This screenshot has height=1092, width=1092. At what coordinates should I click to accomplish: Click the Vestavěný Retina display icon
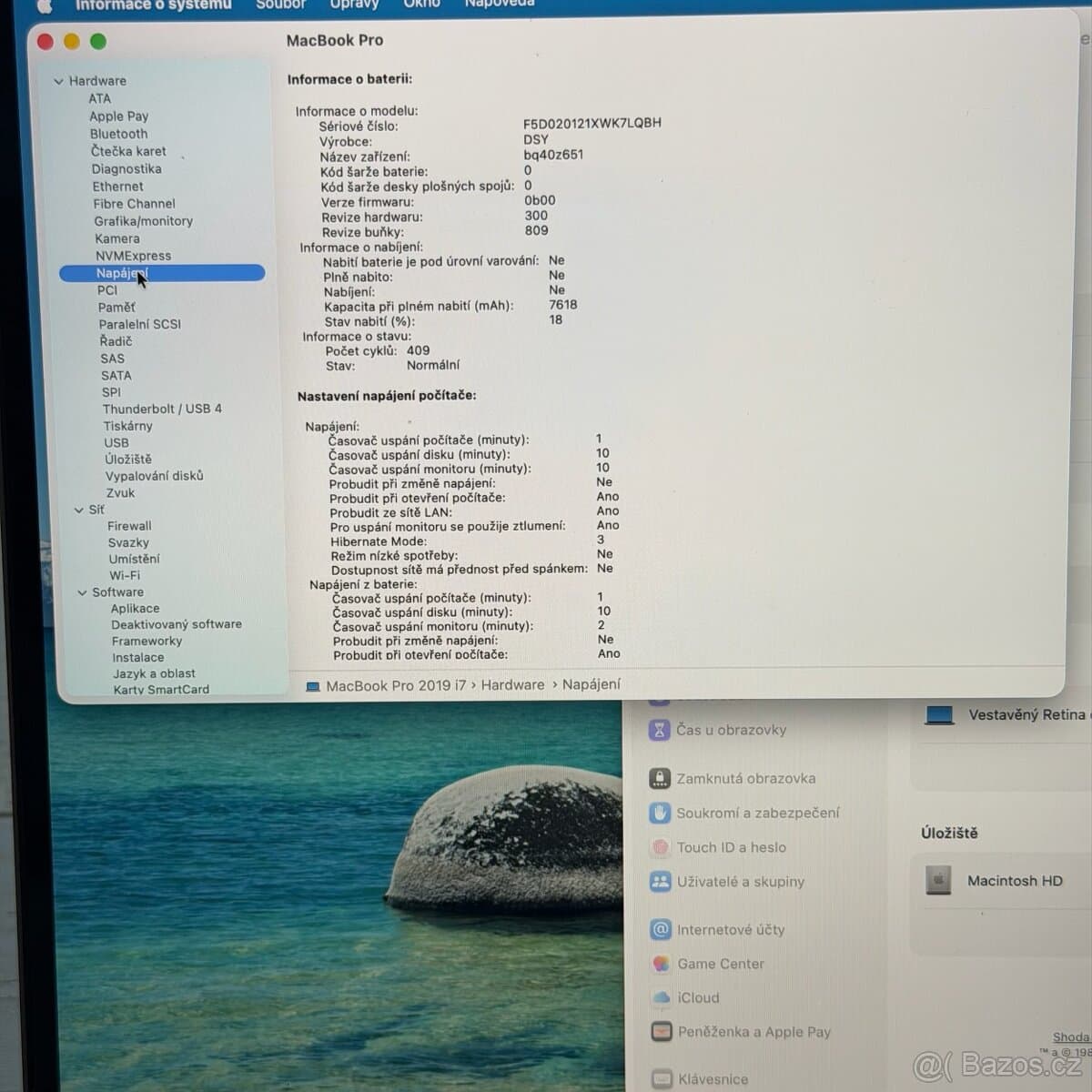938,715
